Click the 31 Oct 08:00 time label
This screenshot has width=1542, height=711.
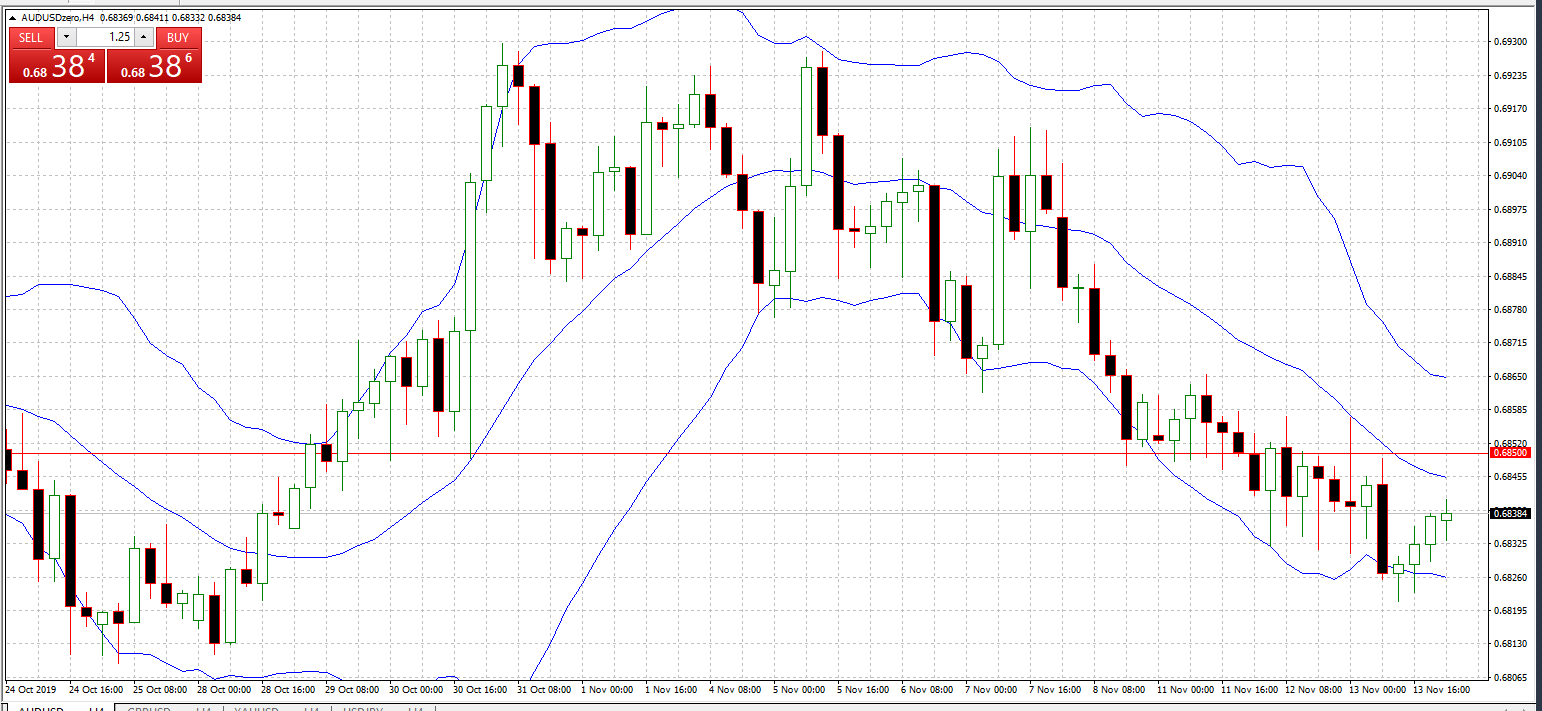545,689
